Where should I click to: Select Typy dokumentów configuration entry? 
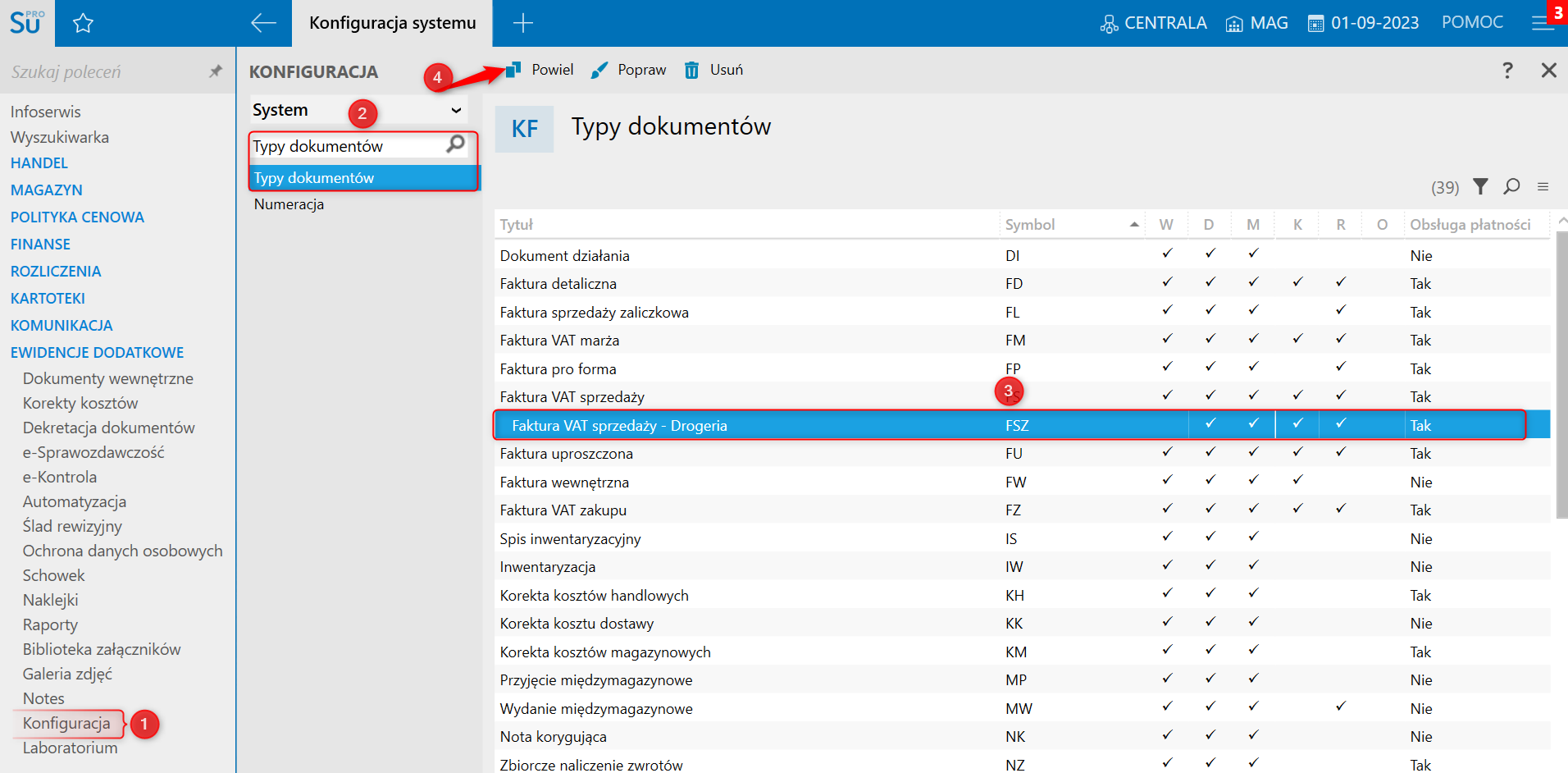[x=364, y=178]
